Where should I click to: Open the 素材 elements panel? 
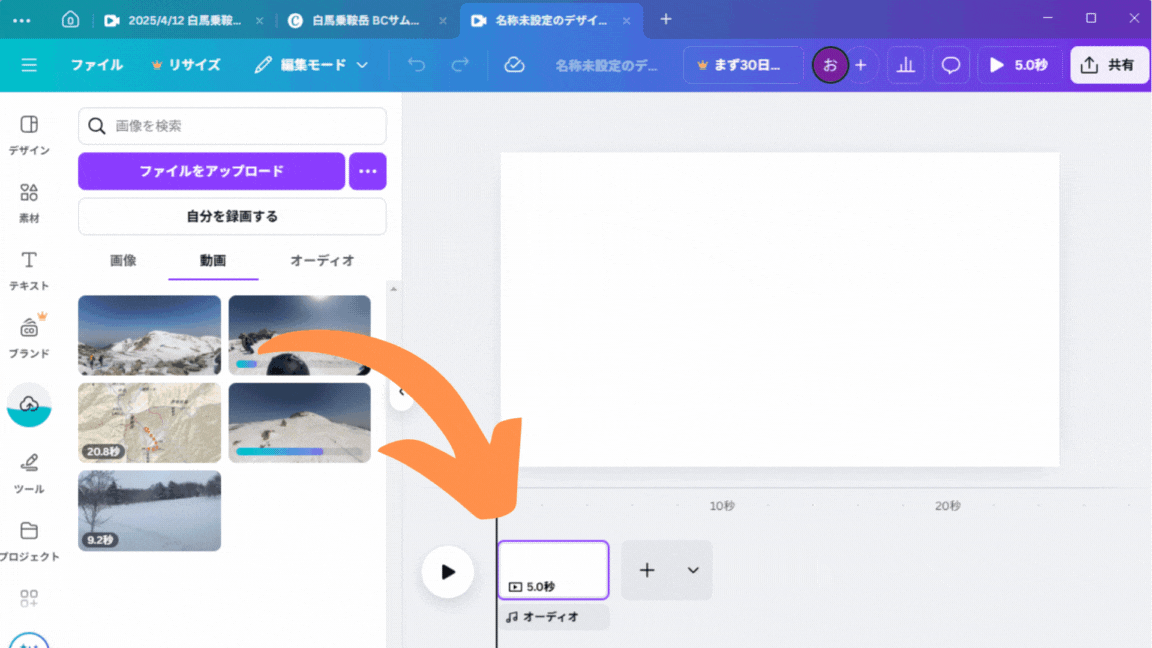29,201
